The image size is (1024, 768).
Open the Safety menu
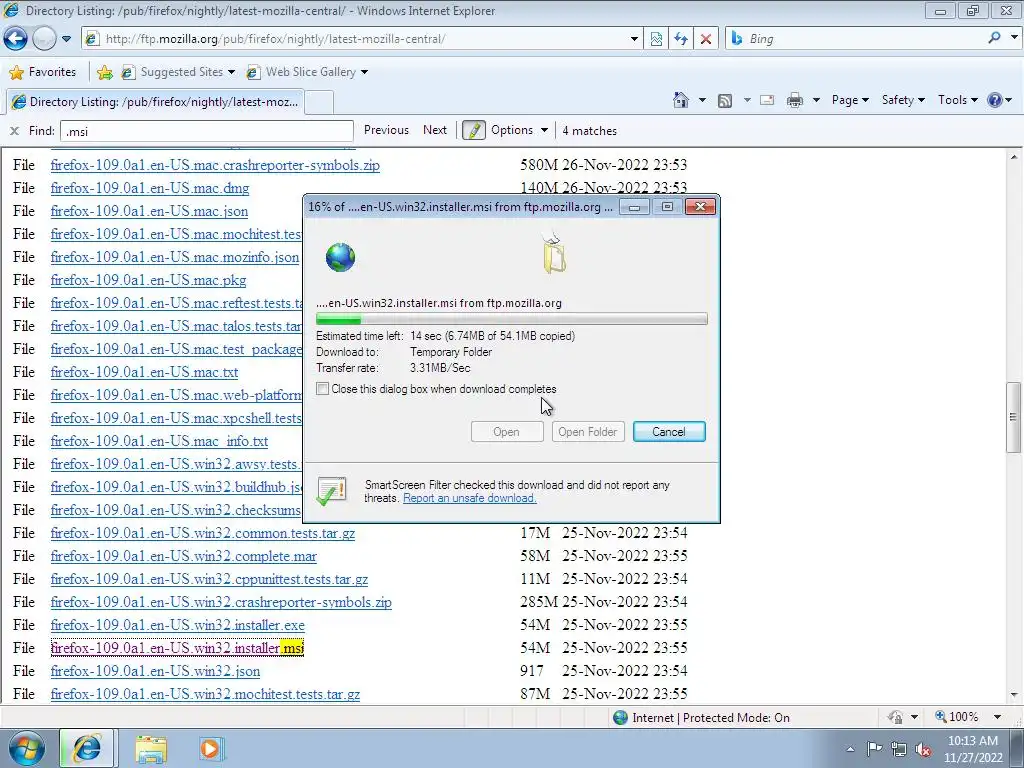(903, 100)
